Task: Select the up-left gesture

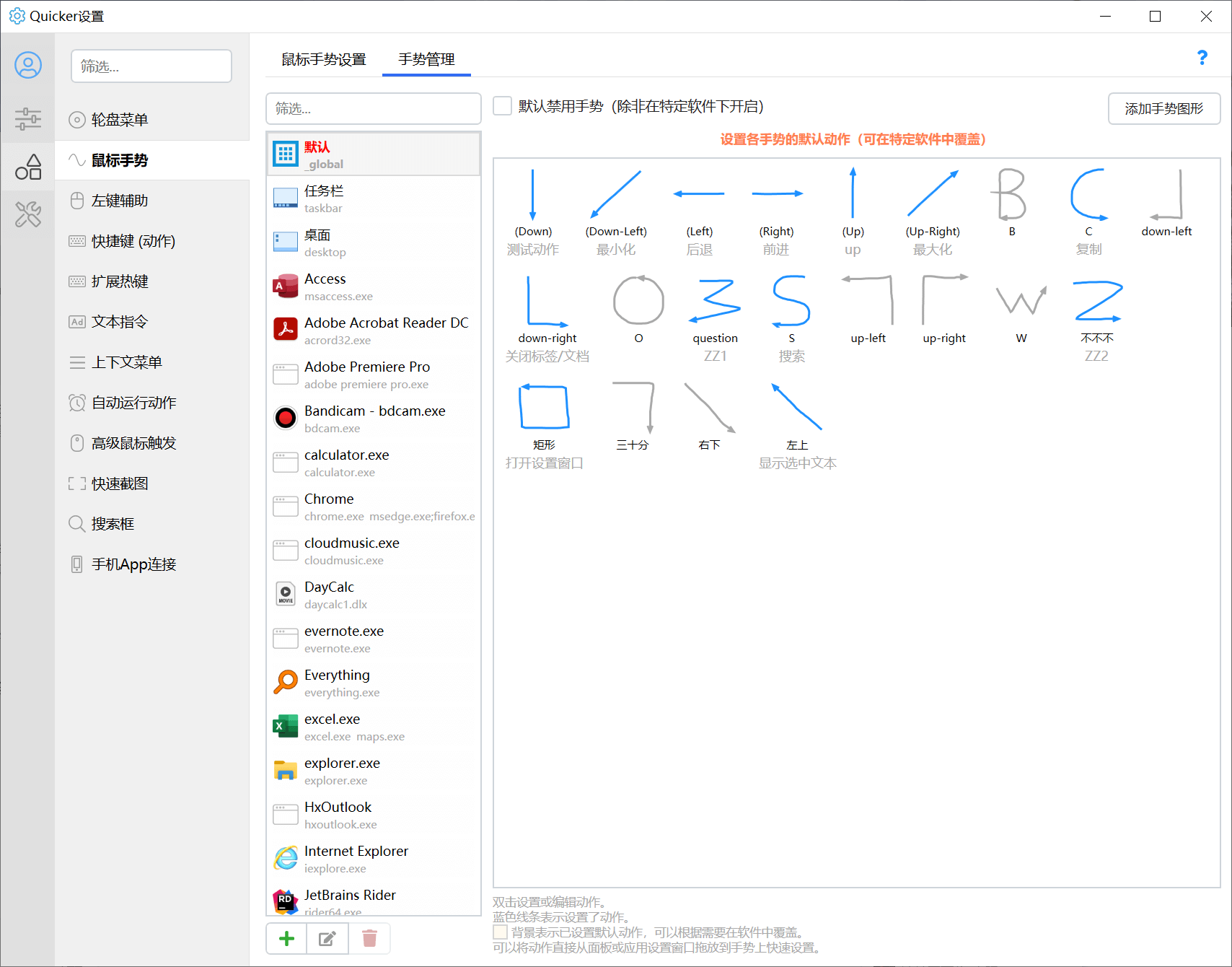Action: [868, 310]
